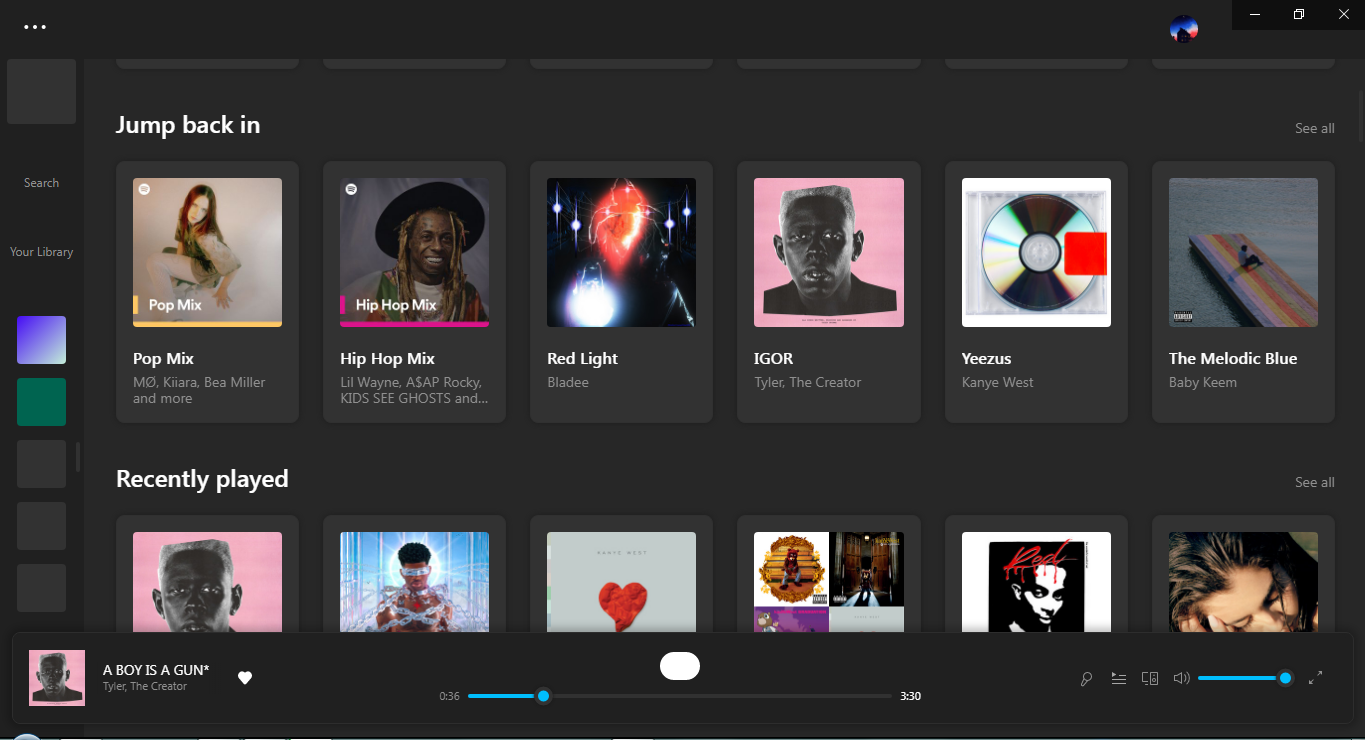Open the play queue
The image size is (1365, 740).
[x=1118, y=678]
